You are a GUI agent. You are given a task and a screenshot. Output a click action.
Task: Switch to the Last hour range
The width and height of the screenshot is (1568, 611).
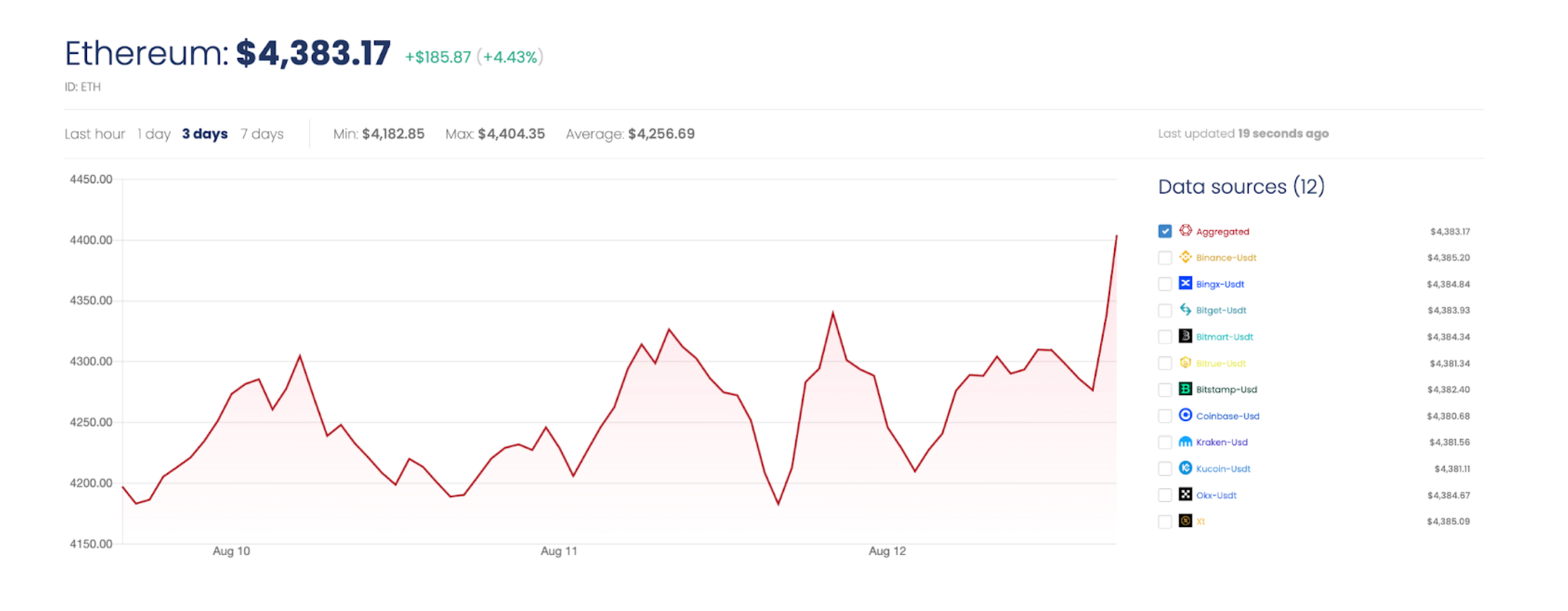(x=95, y=134)
